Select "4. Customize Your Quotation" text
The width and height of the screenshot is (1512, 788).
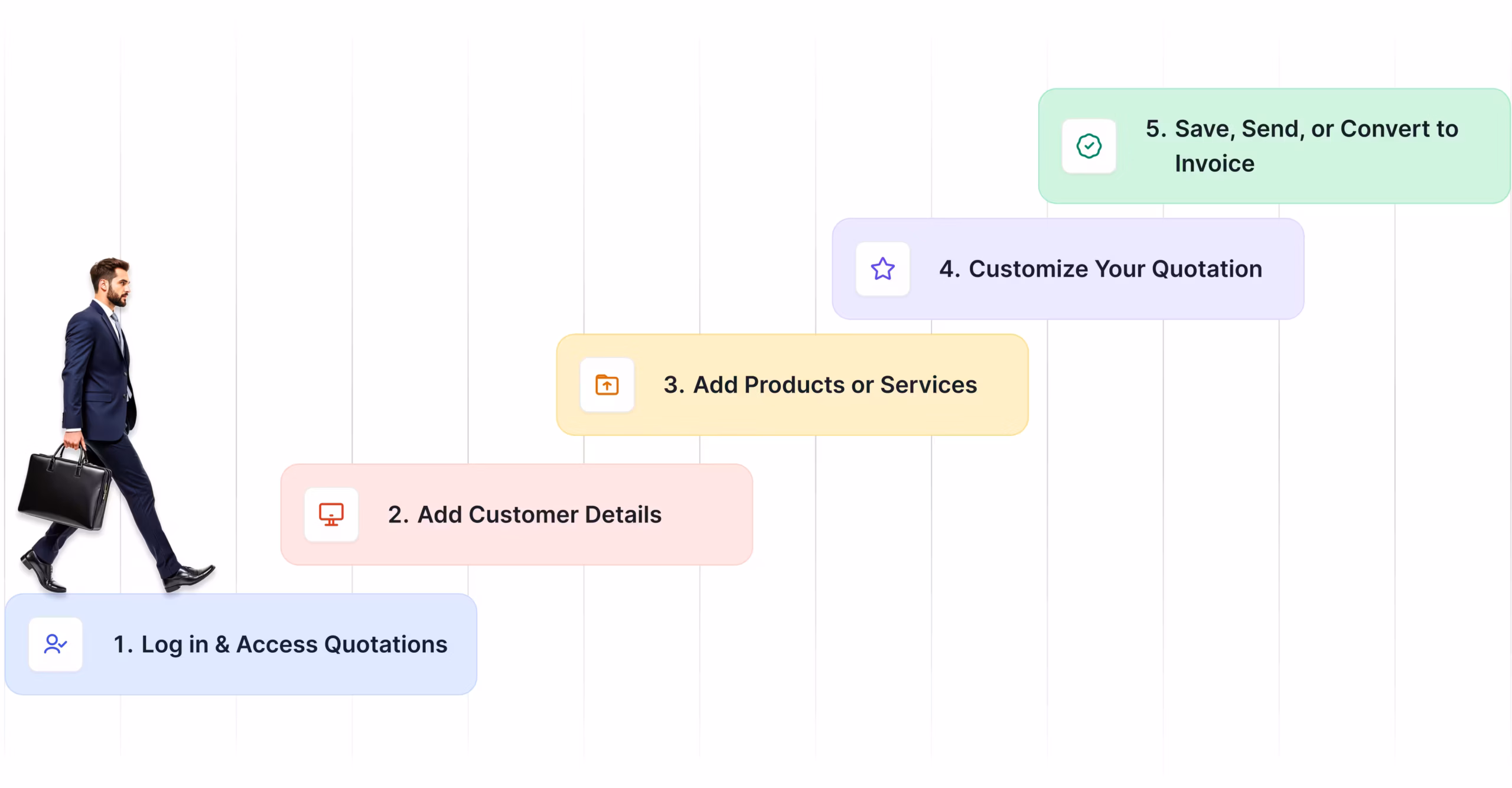point(1101,269)
